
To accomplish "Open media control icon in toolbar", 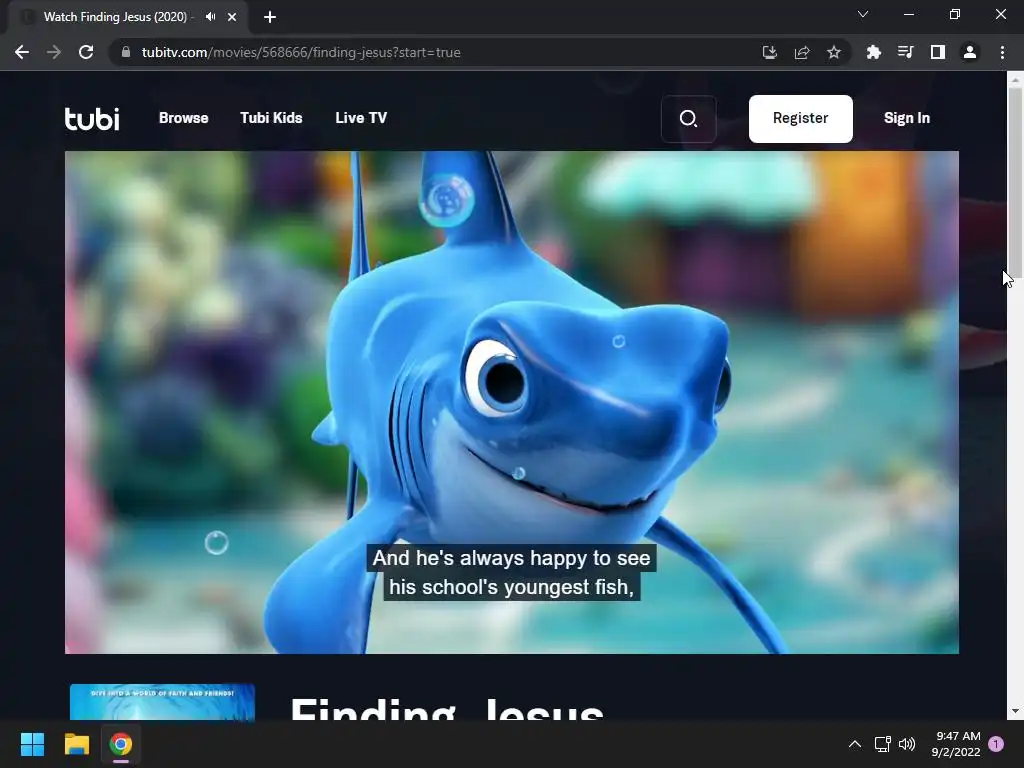I will point(905,52).
